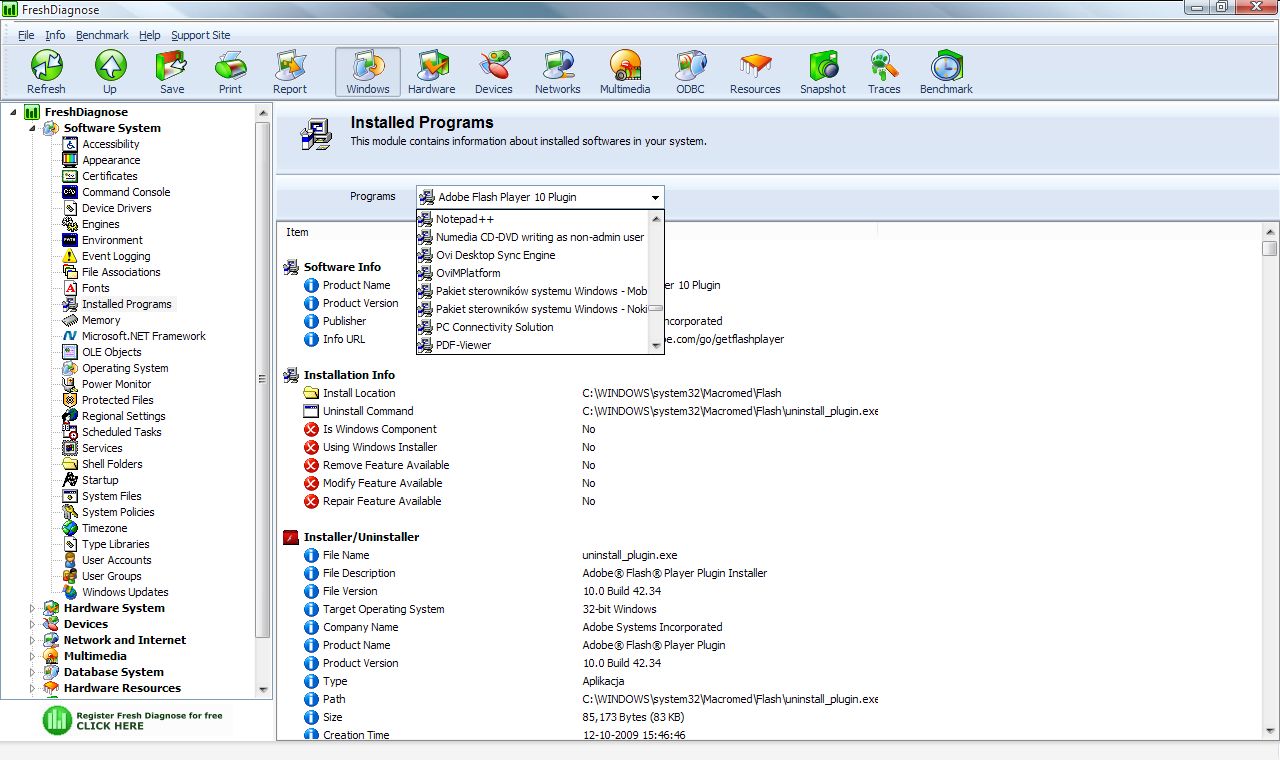Image resolution: width=1280 pixels, height=760 pixels.
Task: Click the Is Windows Component row
Action: (450, 429)
